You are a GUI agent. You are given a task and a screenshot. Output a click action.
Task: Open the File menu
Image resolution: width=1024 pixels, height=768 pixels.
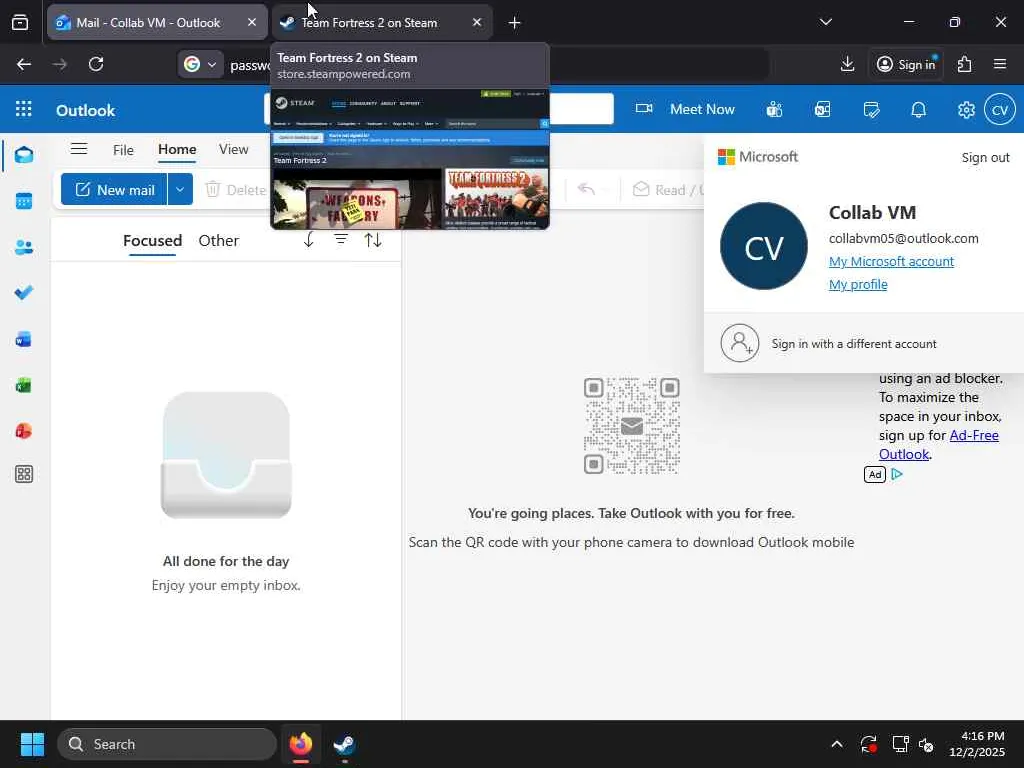tap(123, 150)
